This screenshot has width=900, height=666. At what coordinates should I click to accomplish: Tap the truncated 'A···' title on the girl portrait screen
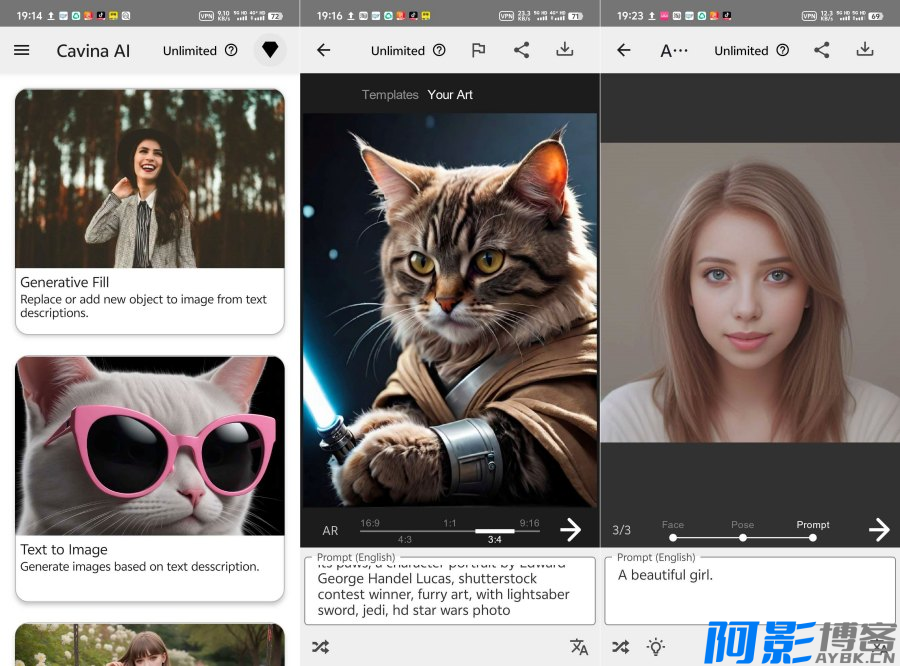[x=674, y=51]
